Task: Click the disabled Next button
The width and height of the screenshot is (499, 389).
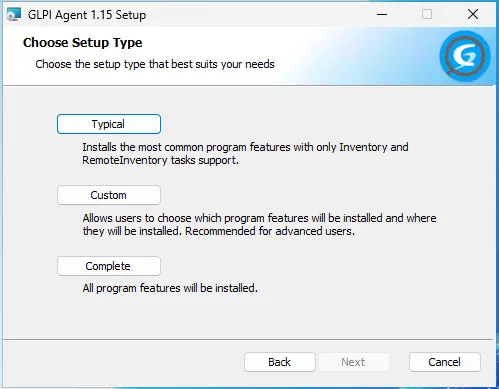Action: point(353,362)
